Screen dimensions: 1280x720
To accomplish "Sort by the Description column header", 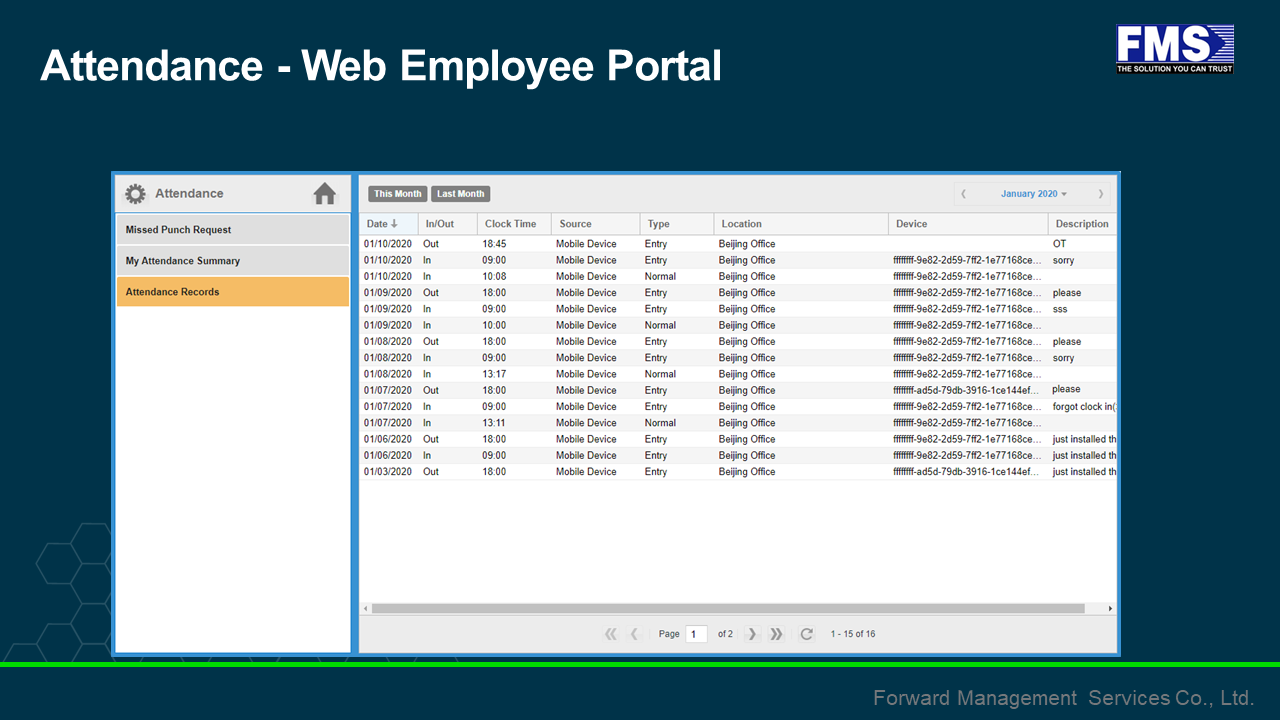I will pyautogui.click(x=1082, y=224).
